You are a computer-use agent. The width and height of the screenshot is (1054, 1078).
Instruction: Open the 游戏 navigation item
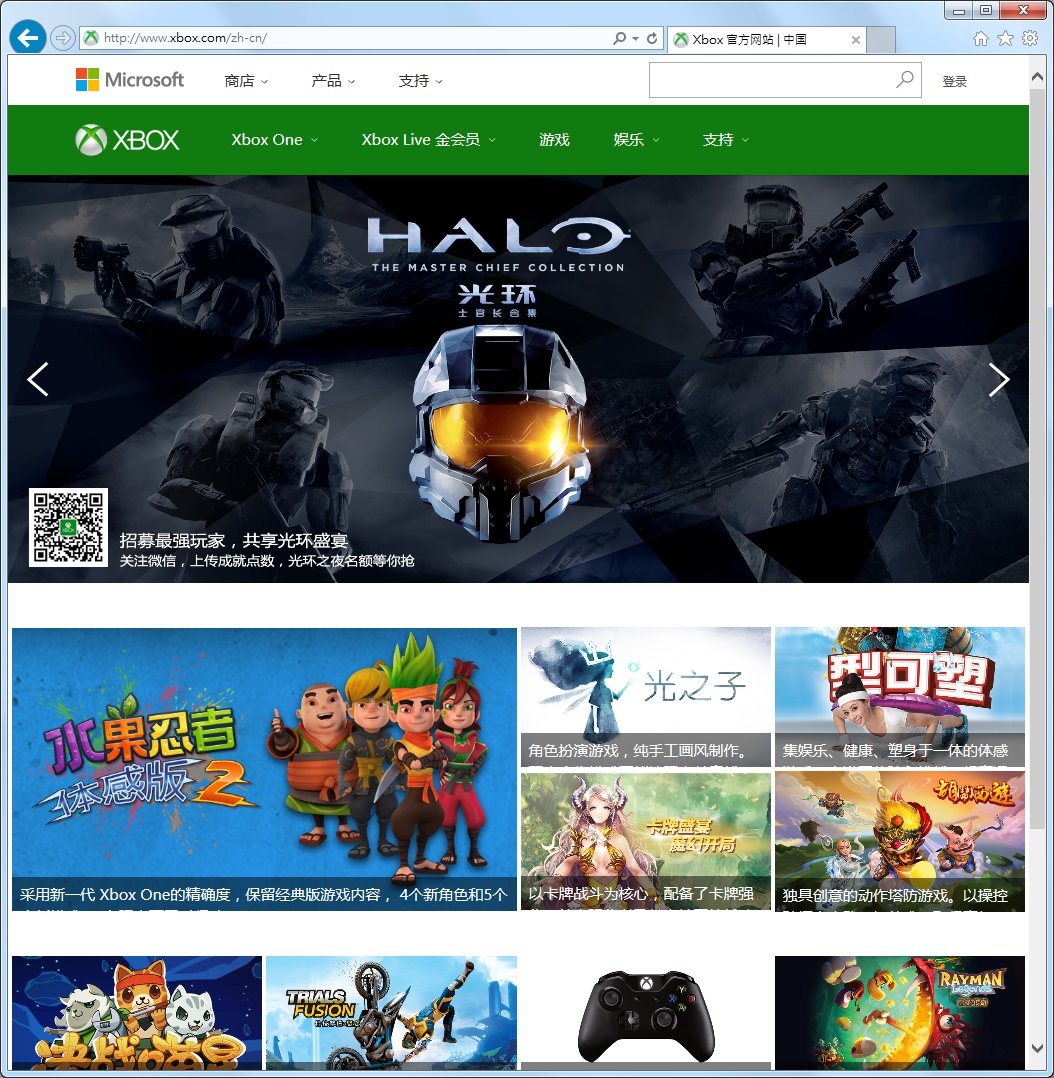tap(554, 140)
